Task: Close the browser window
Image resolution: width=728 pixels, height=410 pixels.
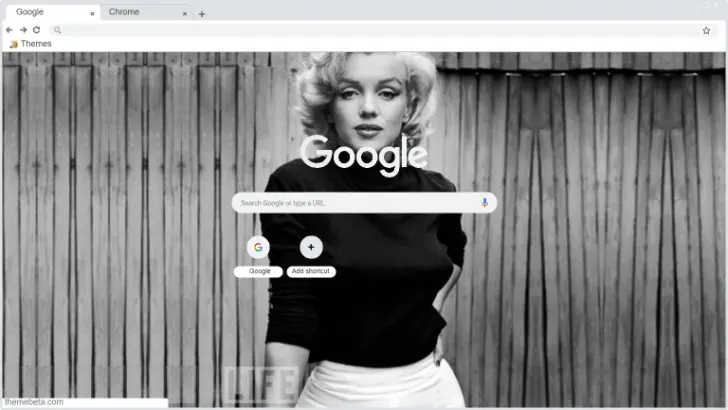Action: pos(718,6)
